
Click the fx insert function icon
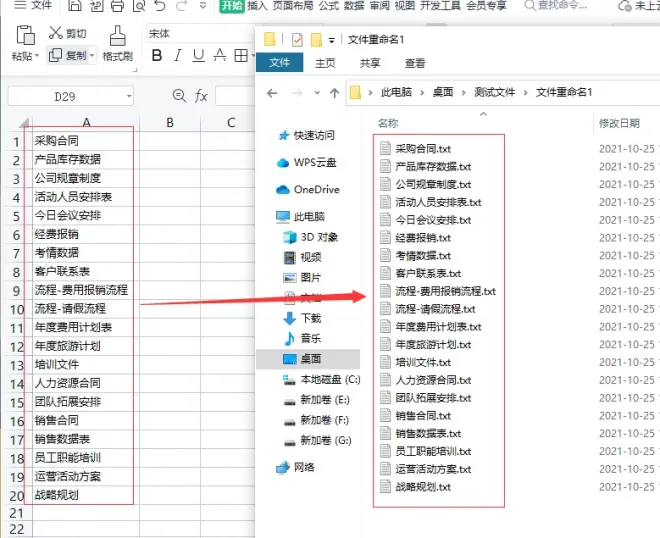tap(201, 96)
